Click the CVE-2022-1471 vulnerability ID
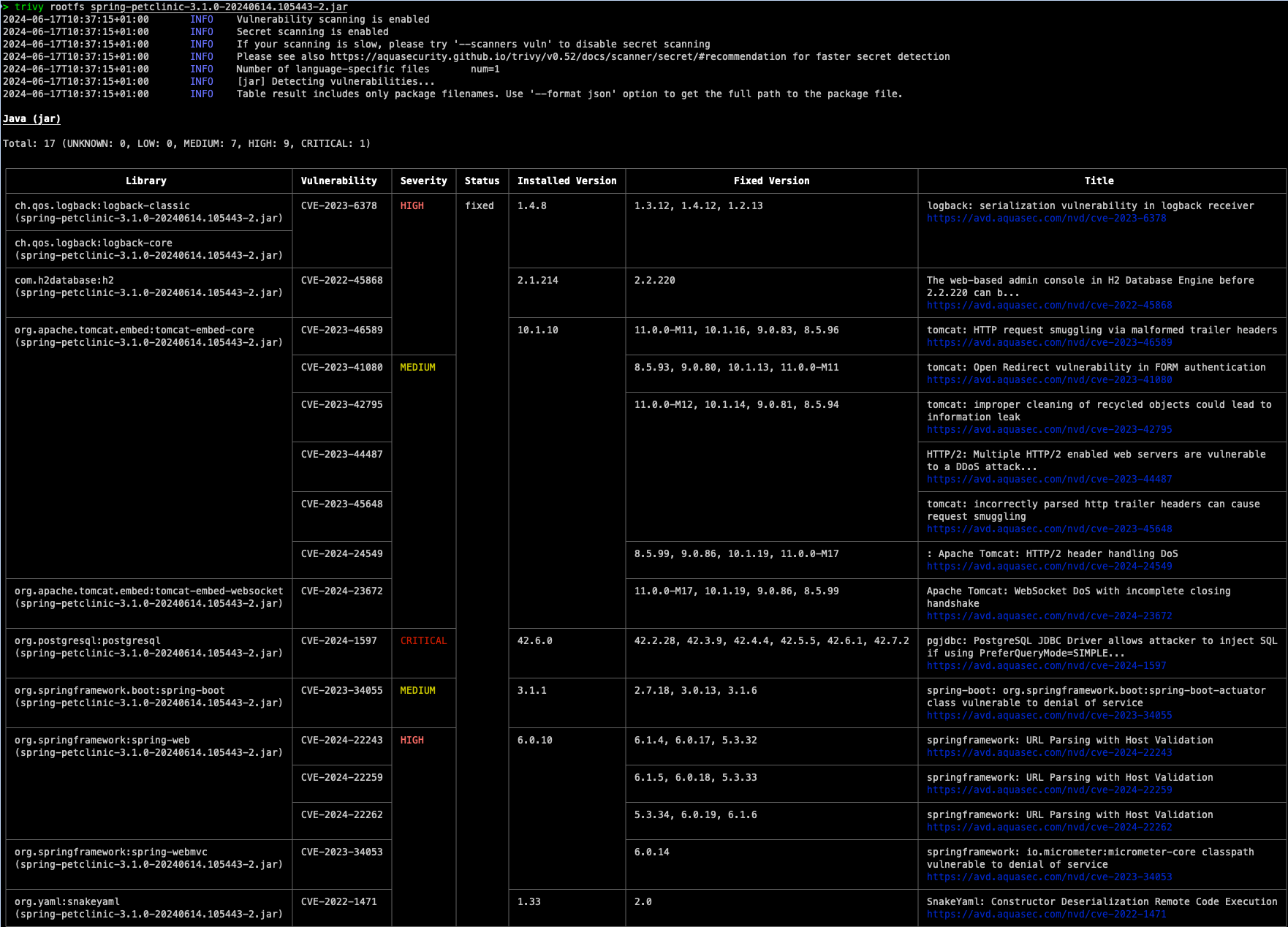The height and width of the screenshot is (927, 1288). pyautogui.click(x=339, y=902)
